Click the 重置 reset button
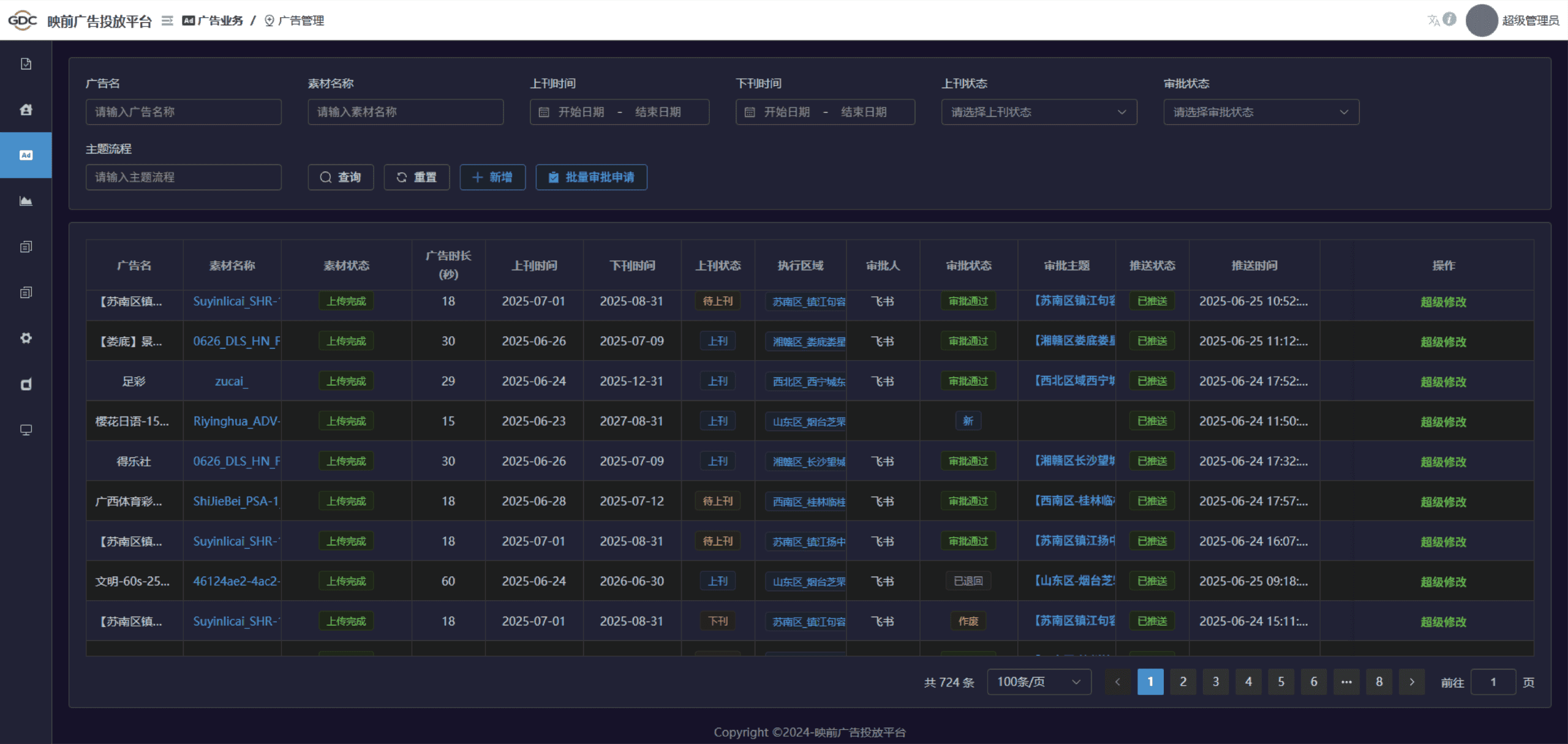 pos(417,177)
